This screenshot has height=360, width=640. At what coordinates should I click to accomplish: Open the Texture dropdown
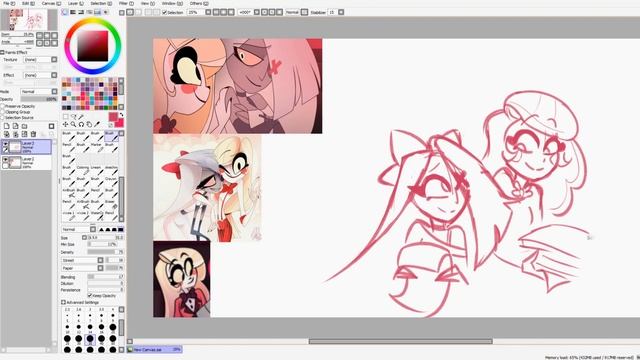pos(40,60)
